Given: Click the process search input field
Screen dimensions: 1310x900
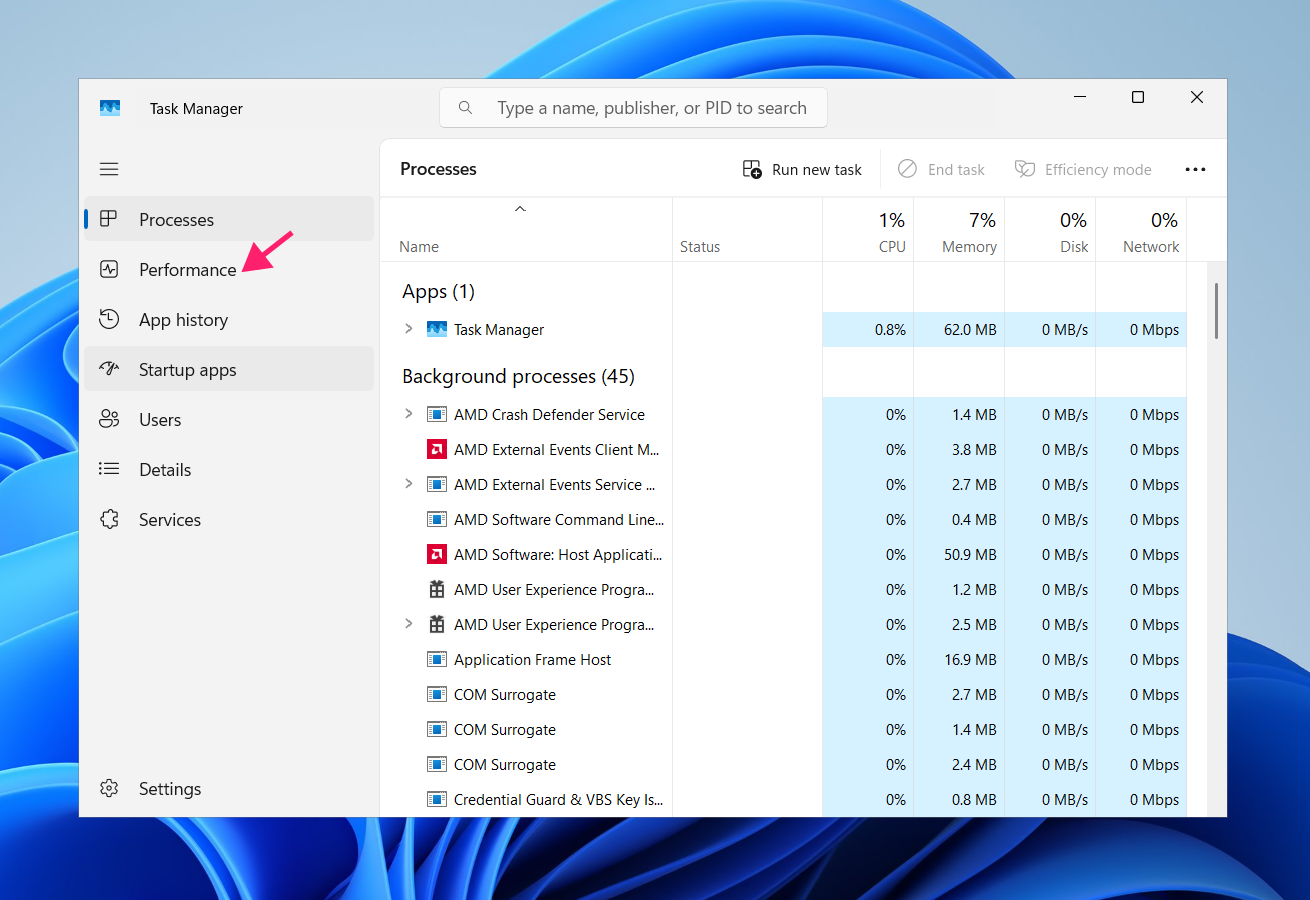Looking at the screenshot, I should [633, 108].
